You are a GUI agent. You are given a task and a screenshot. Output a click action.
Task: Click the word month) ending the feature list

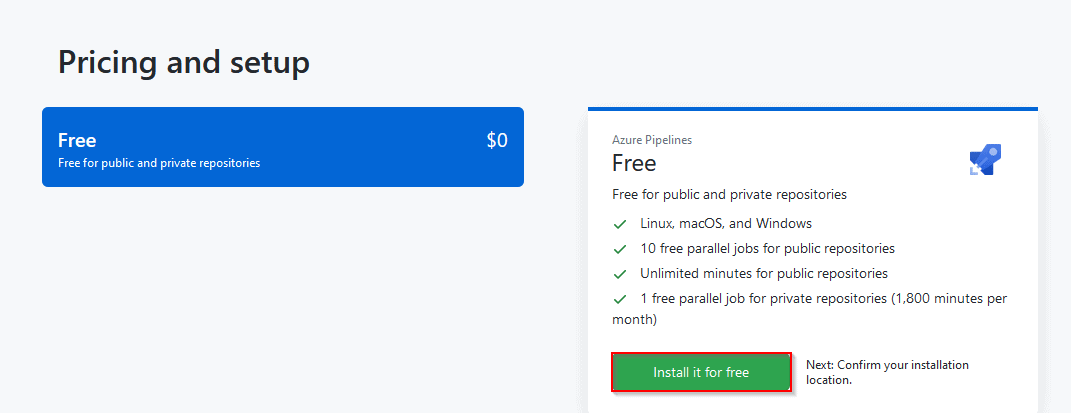point(634,320)
